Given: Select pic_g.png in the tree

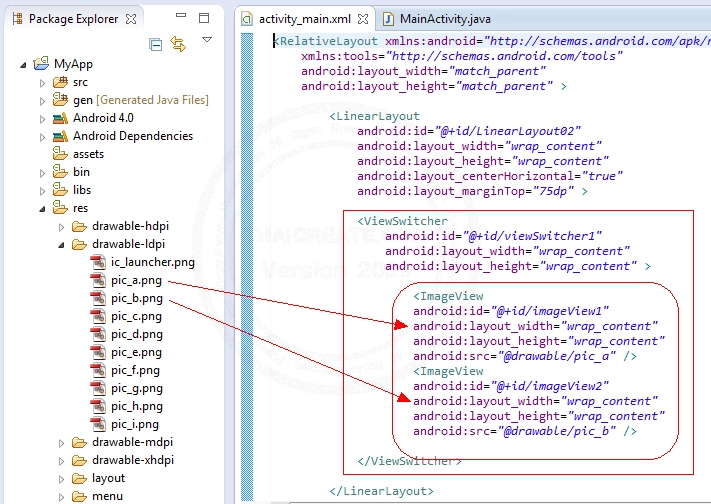Looking at the screenshot, I should 137,388.
